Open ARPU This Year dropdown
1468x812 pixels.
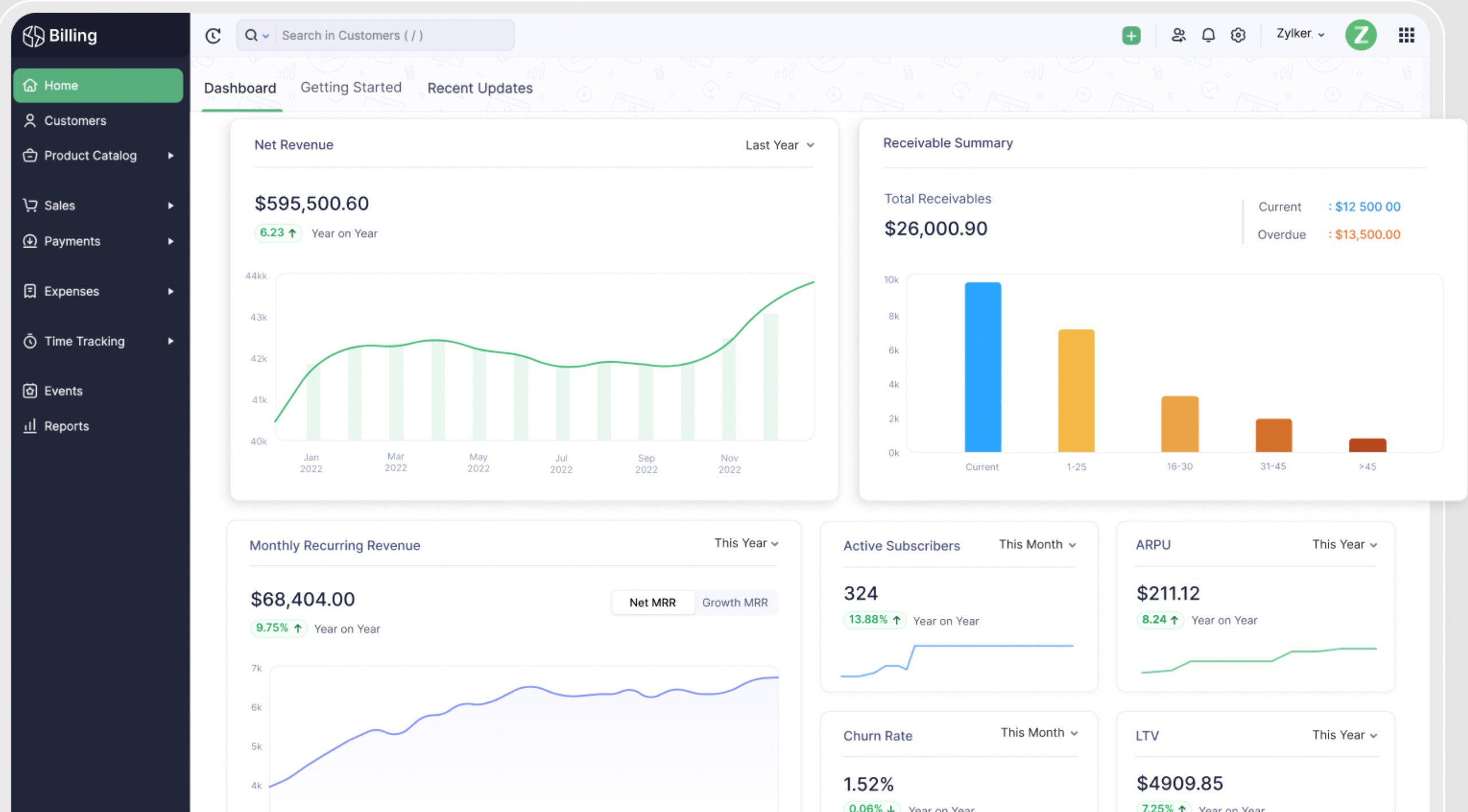click(1345, 545)
